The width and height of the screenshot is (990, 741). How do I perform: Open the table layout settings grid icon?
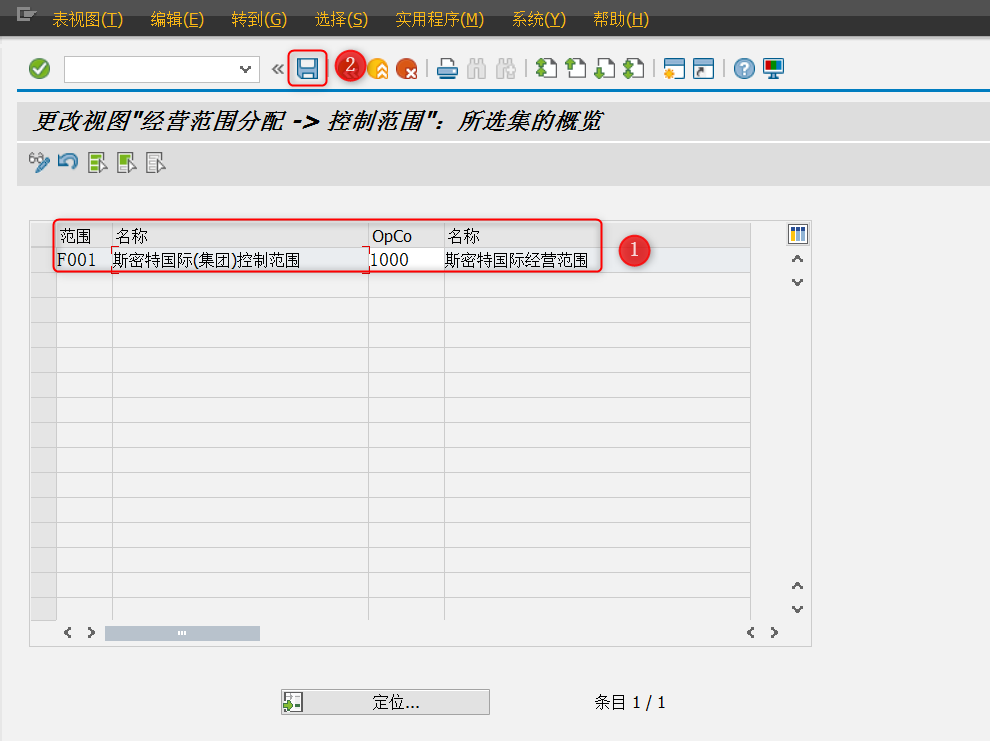(797, 233)
